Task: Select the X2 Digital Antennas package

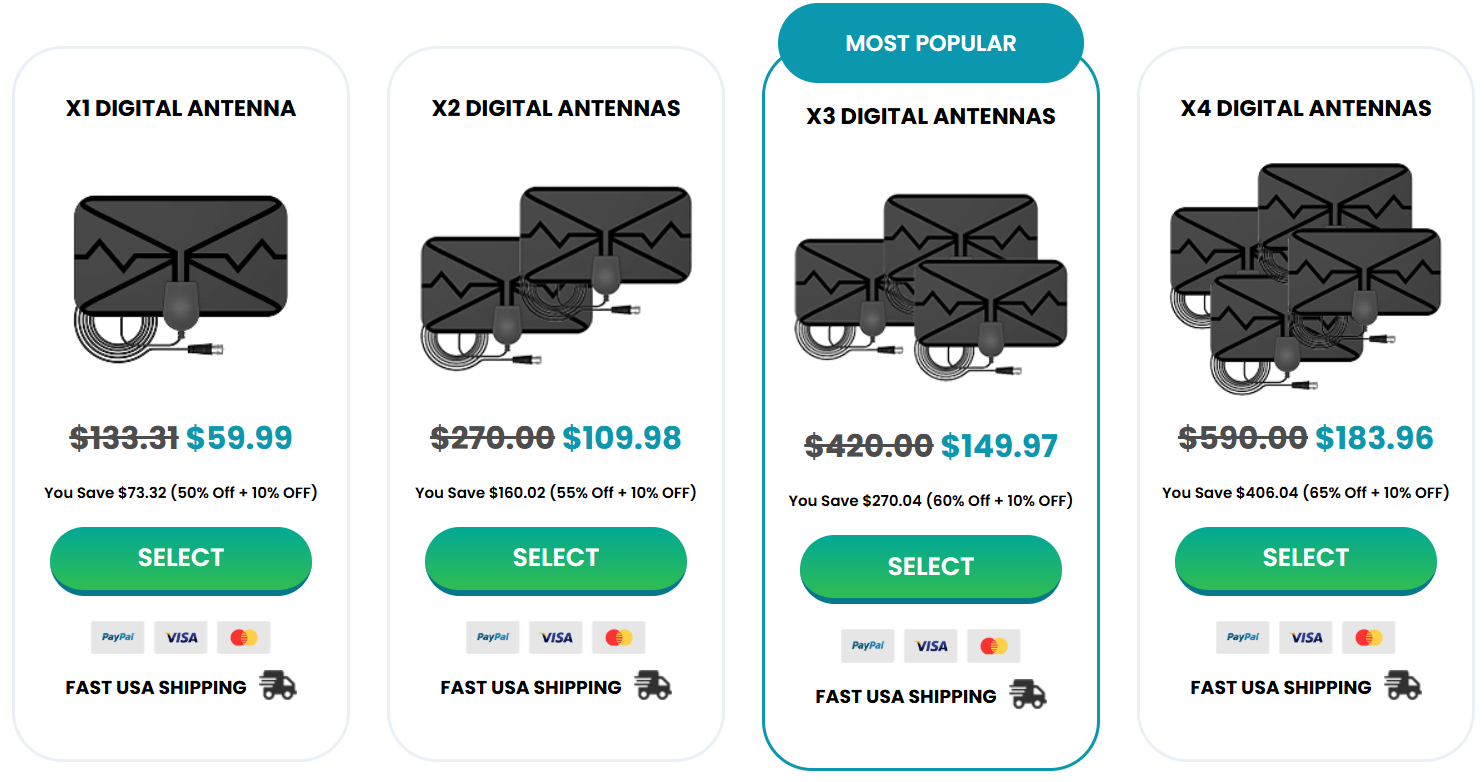Action: [x=556, y=558]
